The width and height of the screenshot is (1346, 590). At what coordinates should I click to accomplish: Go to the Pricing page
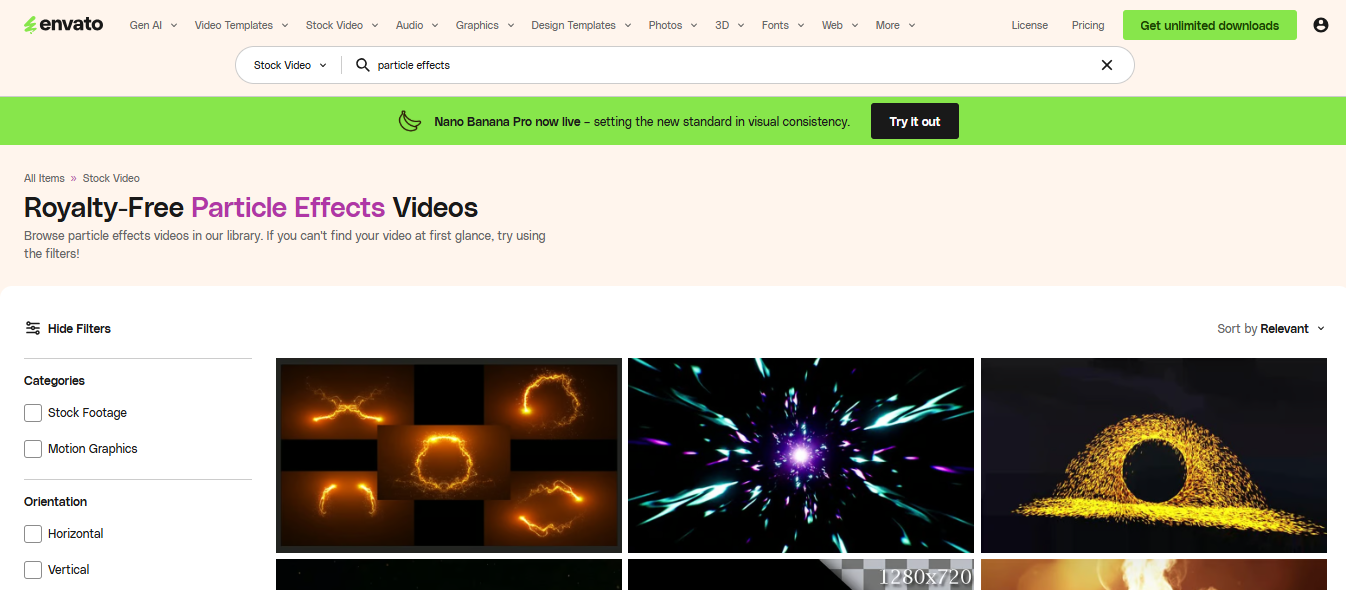[1088, 25]
